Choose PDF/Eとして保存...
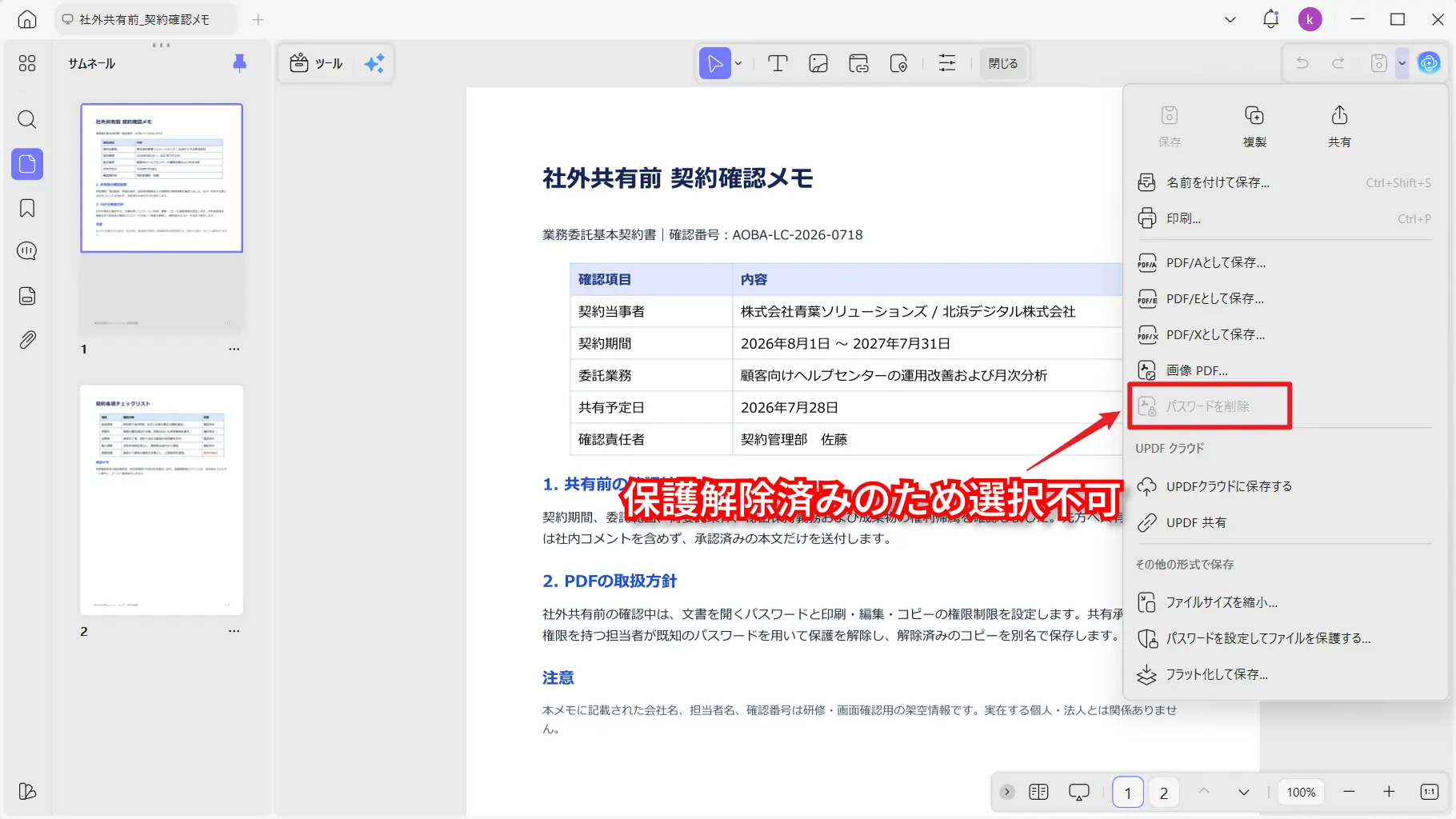 1285,298
